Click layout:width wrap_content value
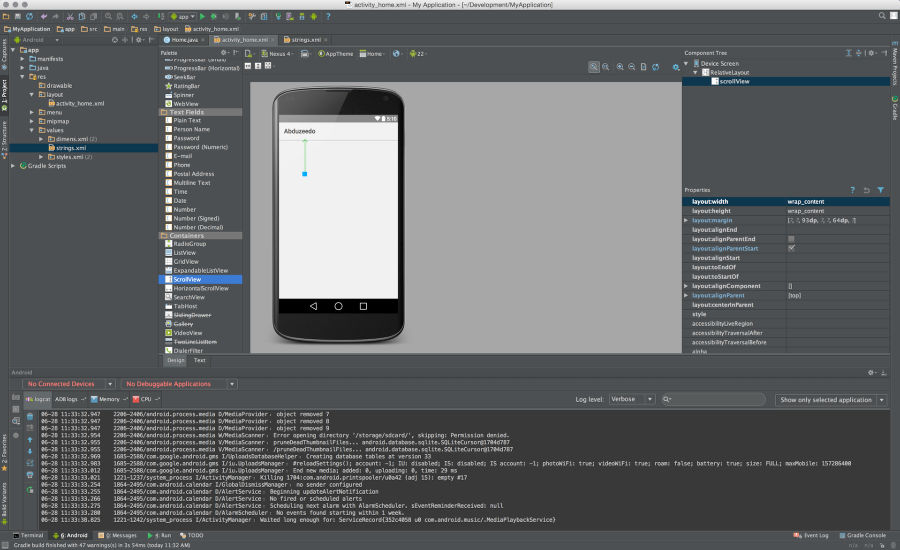 point(805,202)
